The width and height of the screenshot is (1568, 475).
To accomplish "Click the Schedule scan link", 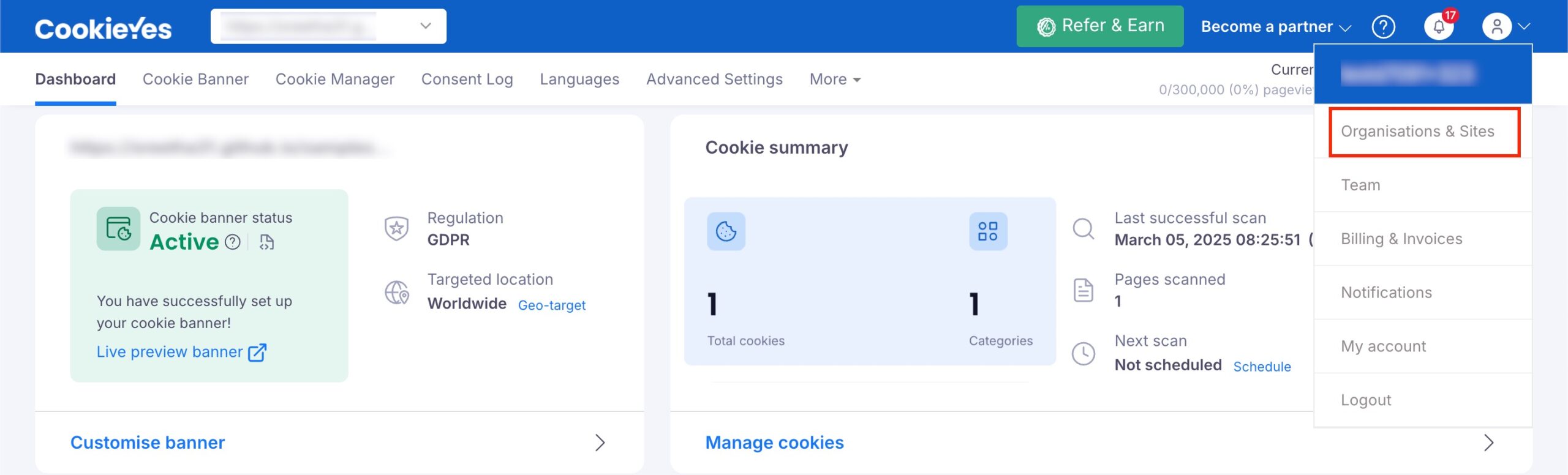I will 1262,367.
